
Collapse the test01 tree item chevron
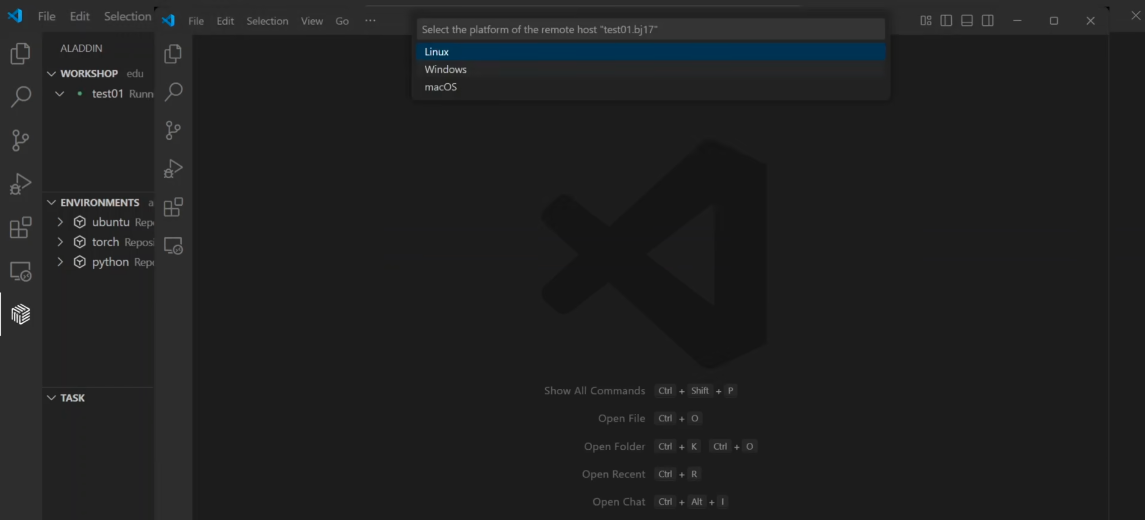point(61,93)
